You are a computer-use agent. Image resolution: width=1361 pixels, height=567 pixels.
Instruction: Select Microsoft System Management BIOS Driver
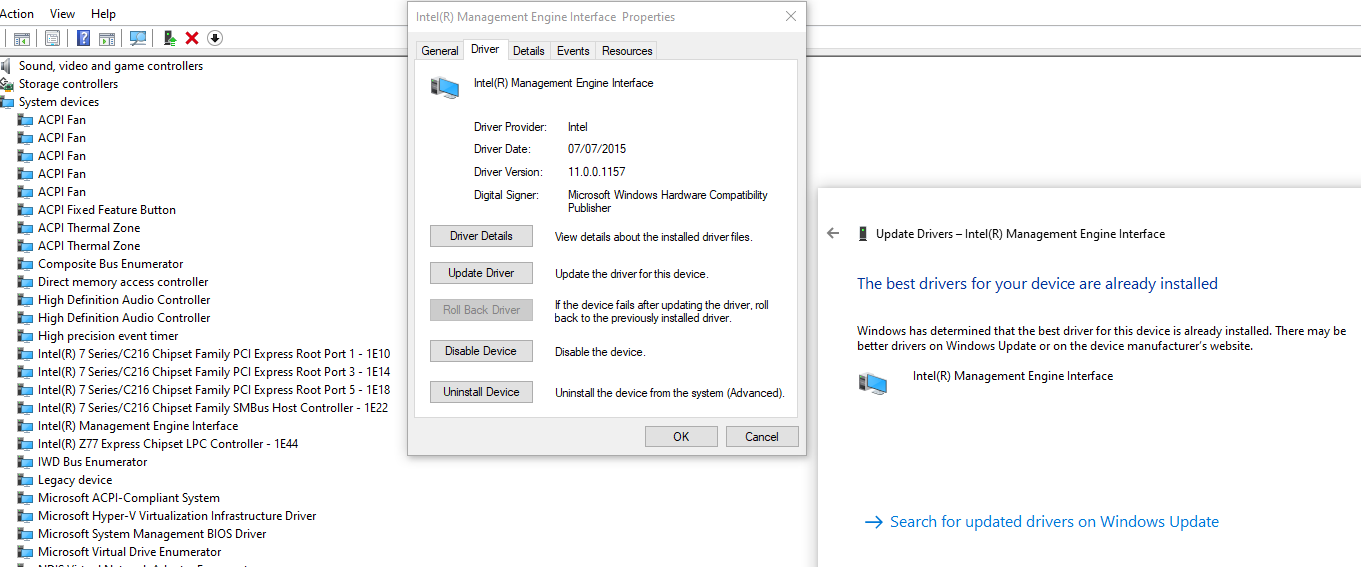152,534
